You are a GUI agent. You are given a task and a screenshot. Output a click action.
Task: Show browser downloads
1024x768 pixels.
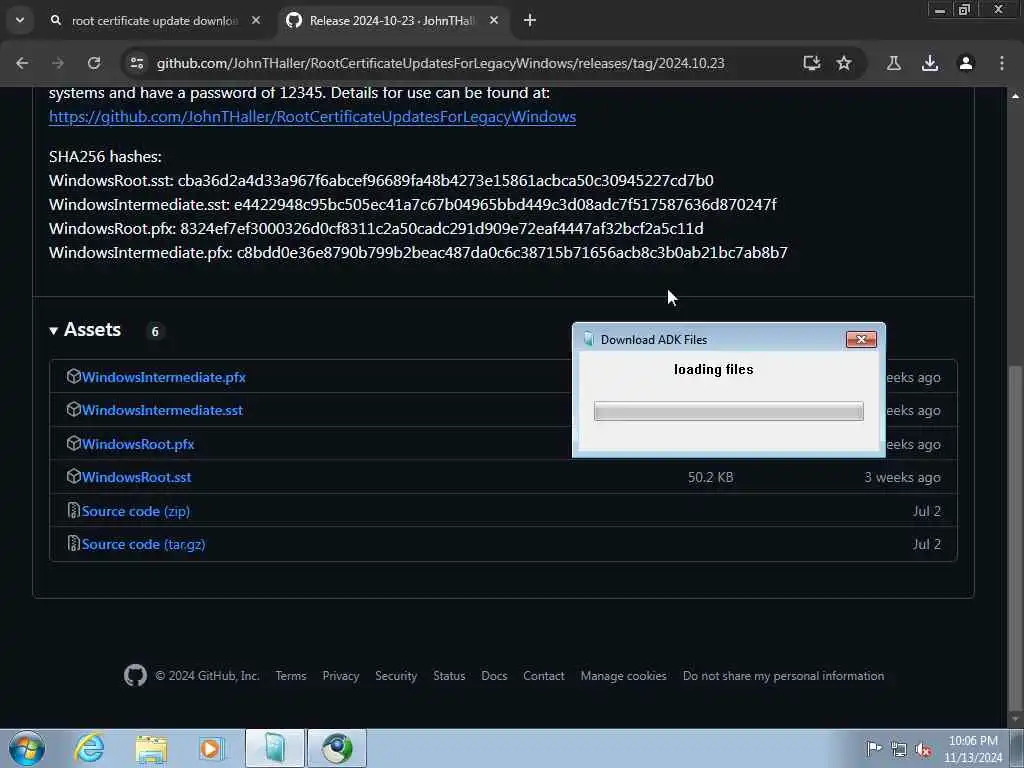click(930, 63)
